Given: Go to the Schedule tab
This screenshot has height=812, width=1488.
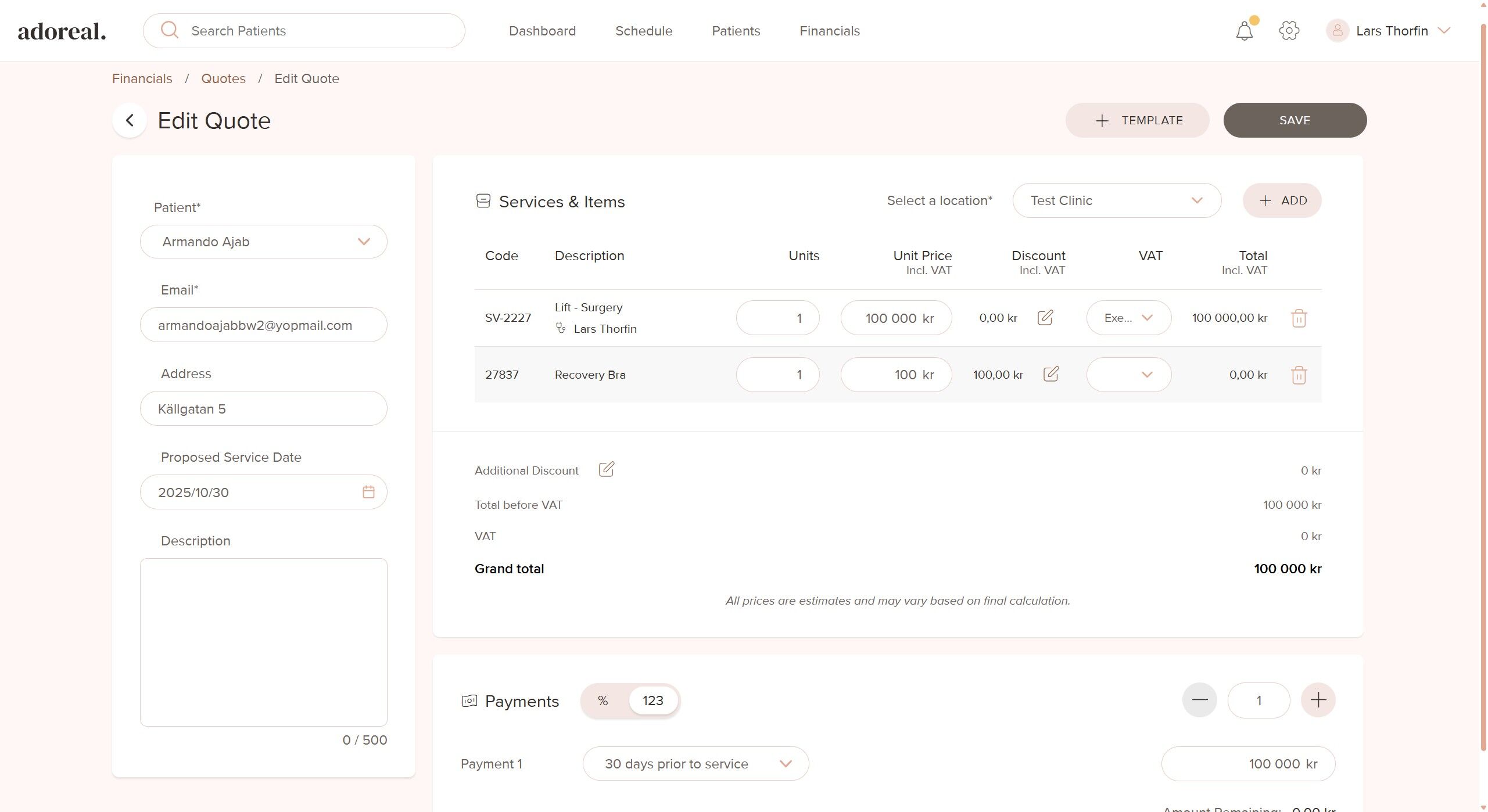Looking at the screenshot, I should coord(643,31).
